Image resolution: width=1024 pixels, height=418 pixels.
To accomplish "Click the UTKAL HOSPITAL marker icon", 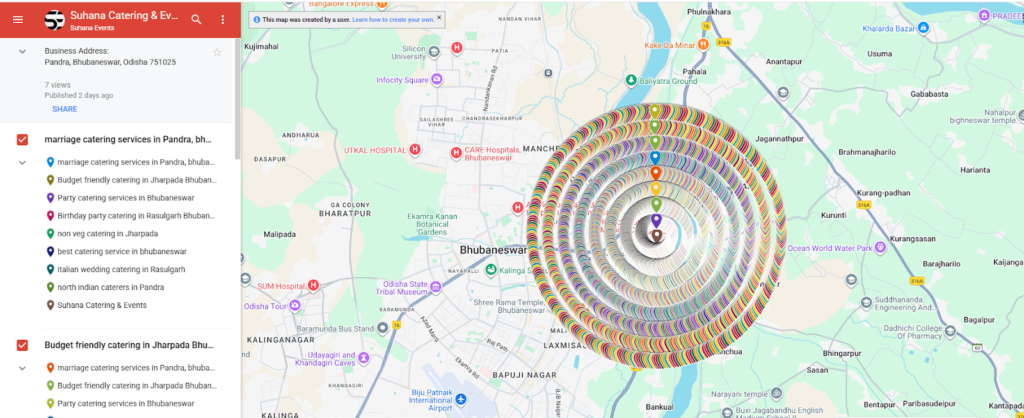I will [415, 150].
